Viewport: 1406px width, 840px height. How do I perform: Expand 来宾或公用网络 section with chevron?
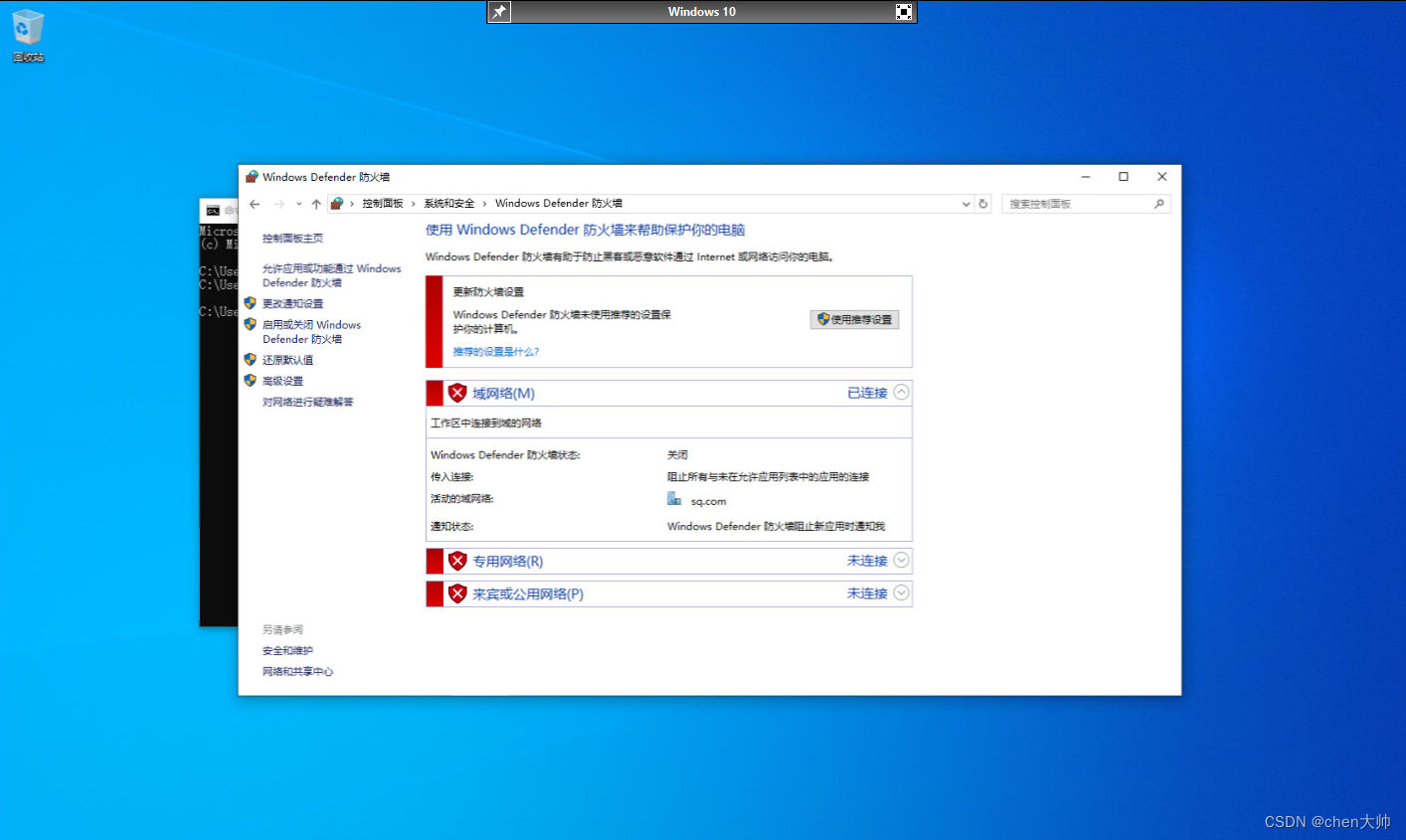pos(901,593)
